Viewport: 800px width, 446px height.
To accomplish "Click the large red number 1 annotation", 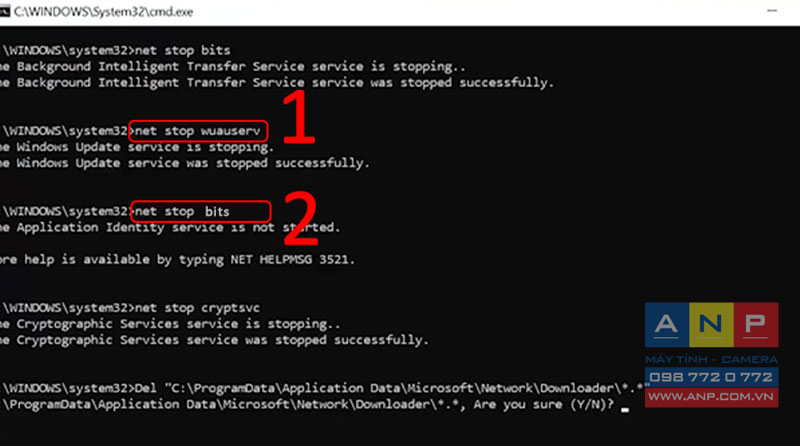I will tap(298, 117).
